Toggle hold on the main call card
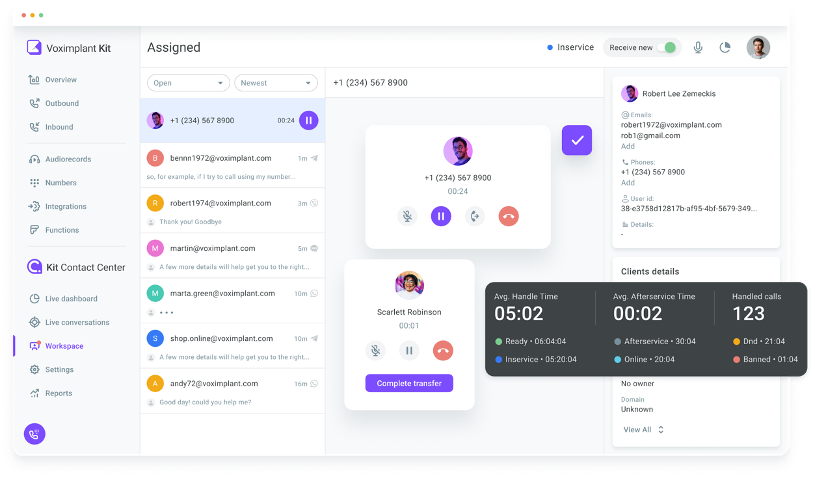 (x=441, y=216)
